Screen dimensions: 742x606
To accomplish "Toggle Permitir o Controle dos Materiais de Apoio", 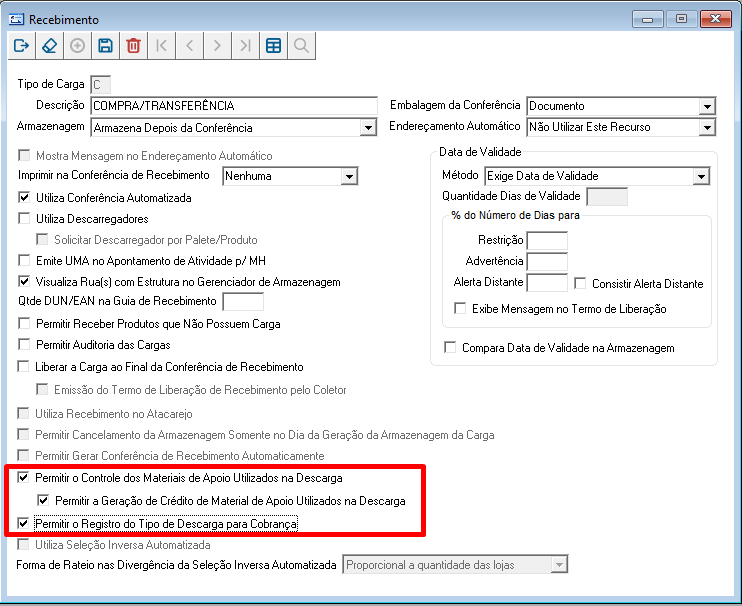I will 23,477.
